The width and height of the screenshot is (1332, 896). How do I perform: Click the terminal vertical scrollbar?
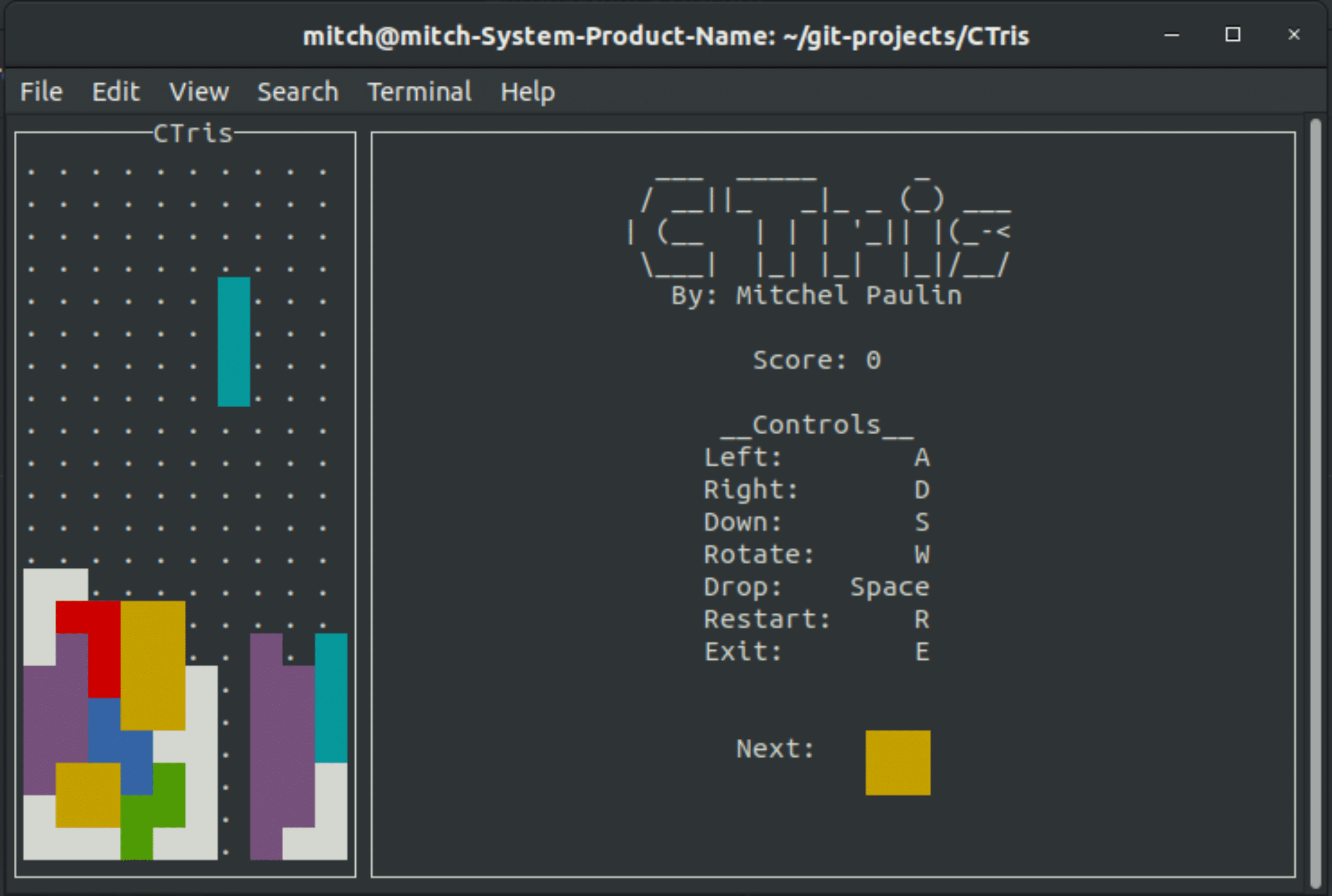pyautogui.click(x=1316, y=503)
